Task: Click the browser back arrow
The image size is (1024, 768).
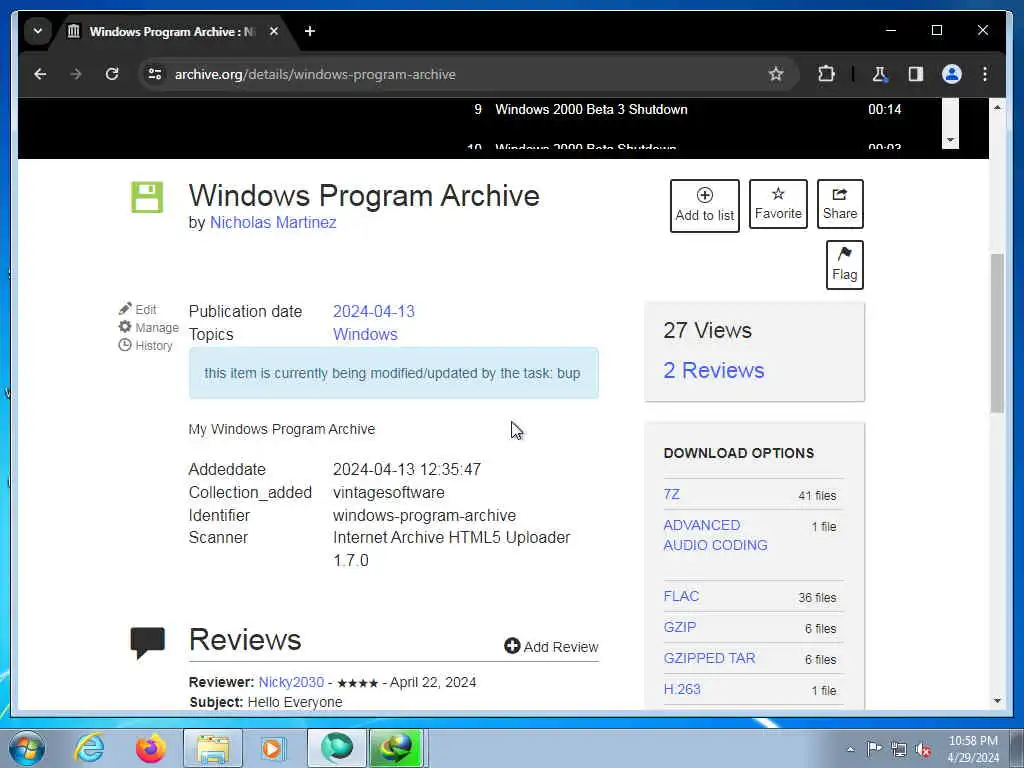Action: (40, 74)
